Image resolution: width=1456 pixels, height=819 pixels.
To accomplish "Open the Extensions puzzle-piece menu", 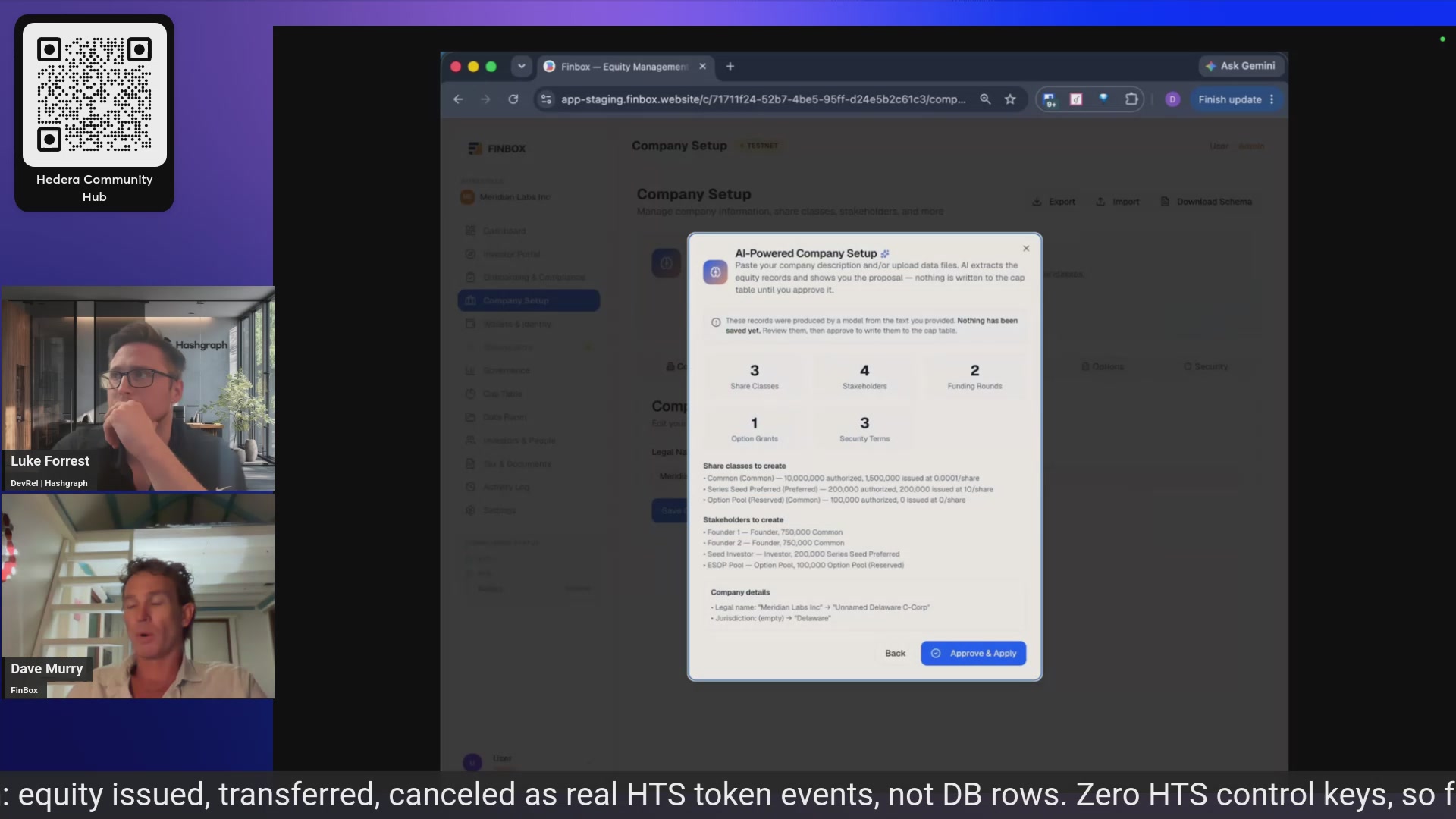I will (x=1131, y=99).
